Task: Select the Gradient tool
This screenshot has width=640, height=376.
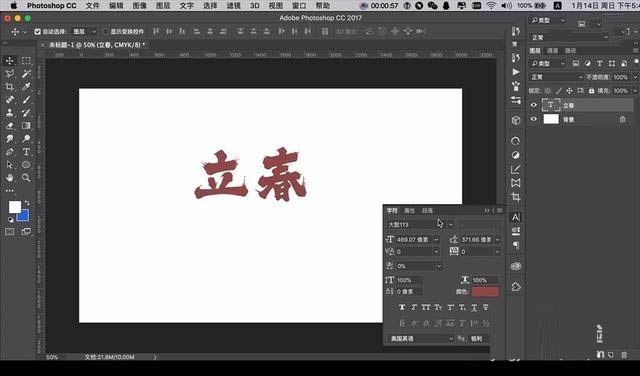Action: tap(26, 126)
